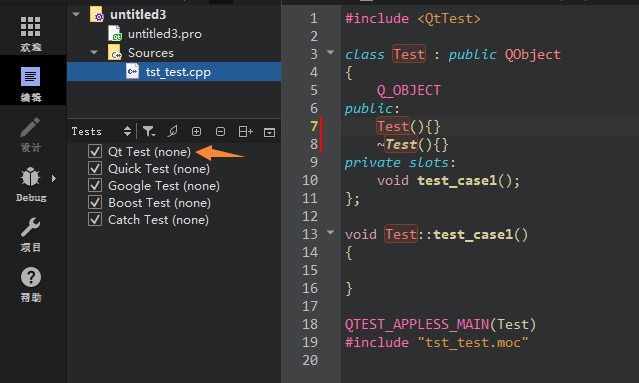Select untitled3.pro in the project tree

[165, 34]
